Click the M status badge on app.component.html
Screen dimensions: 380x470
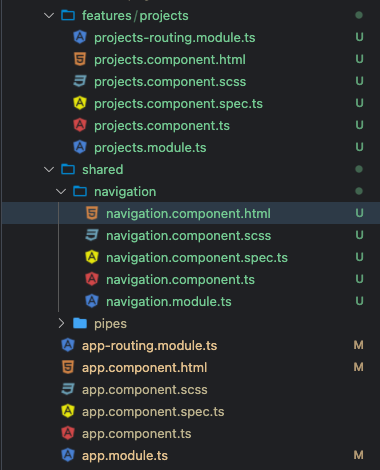359,367
